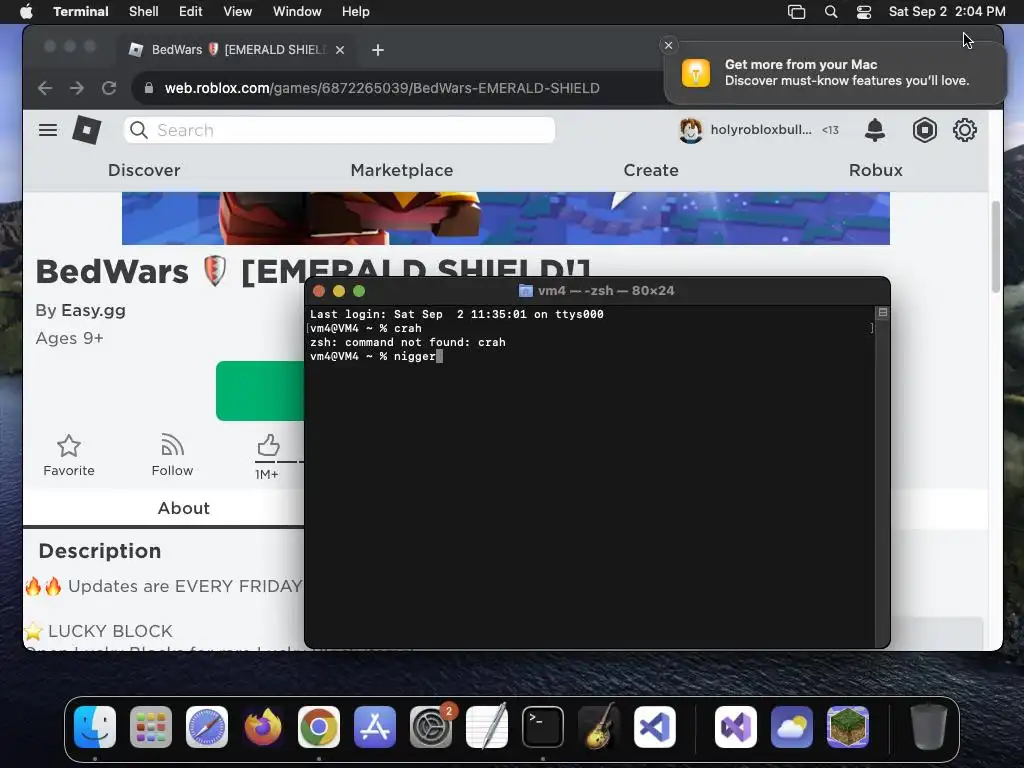Follow the BedWars game
Screen dimensions: 1024x768
tap(172, 455)
